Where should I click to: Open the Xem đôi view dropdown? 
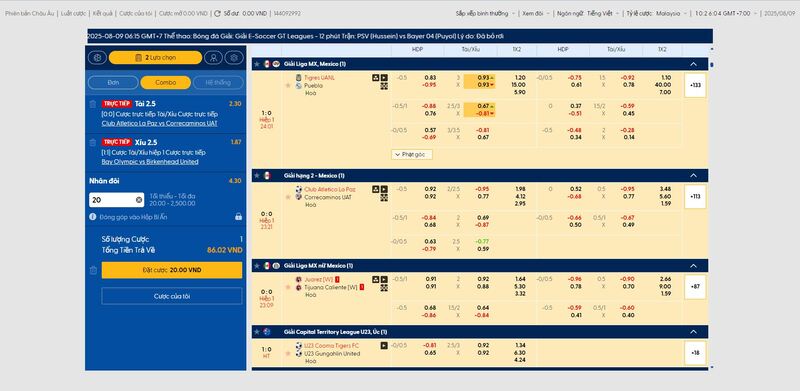(x=536, y=14)
